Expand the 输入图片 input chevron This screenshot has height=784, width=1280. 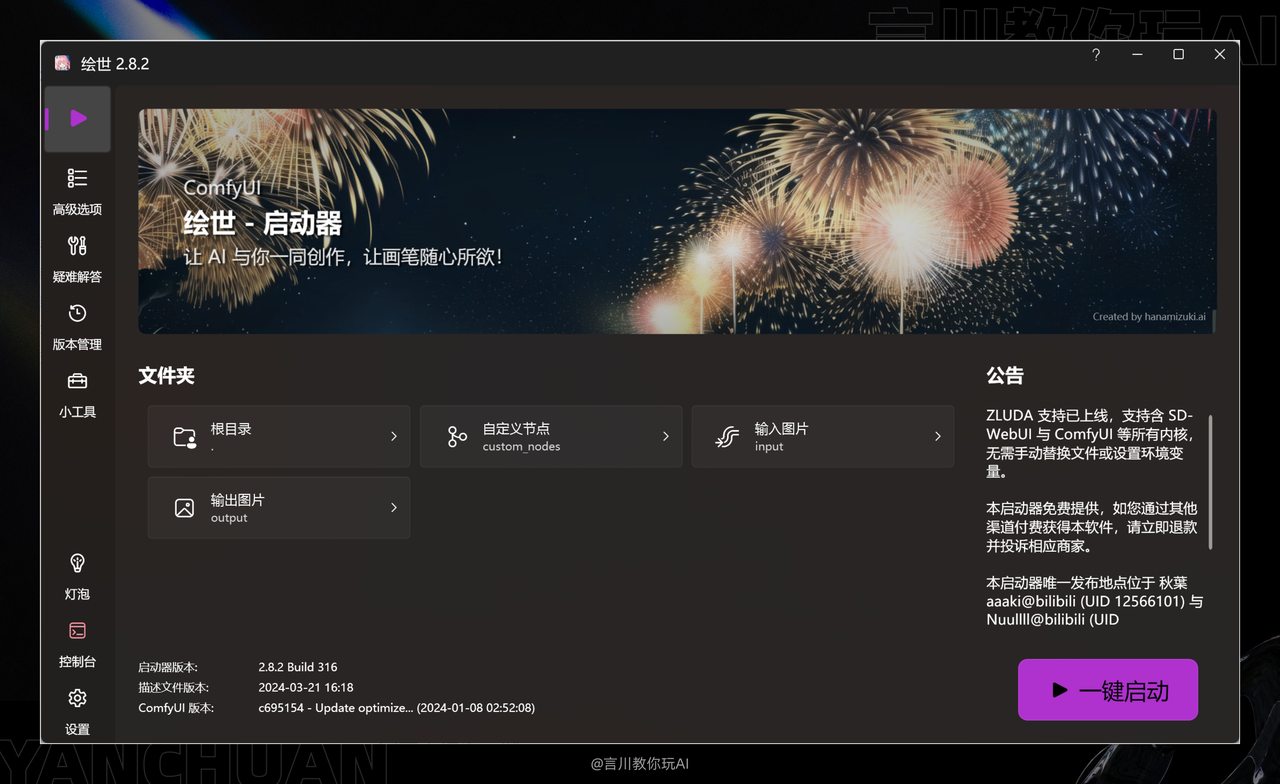pyautogui.click(x=937, y=436)
